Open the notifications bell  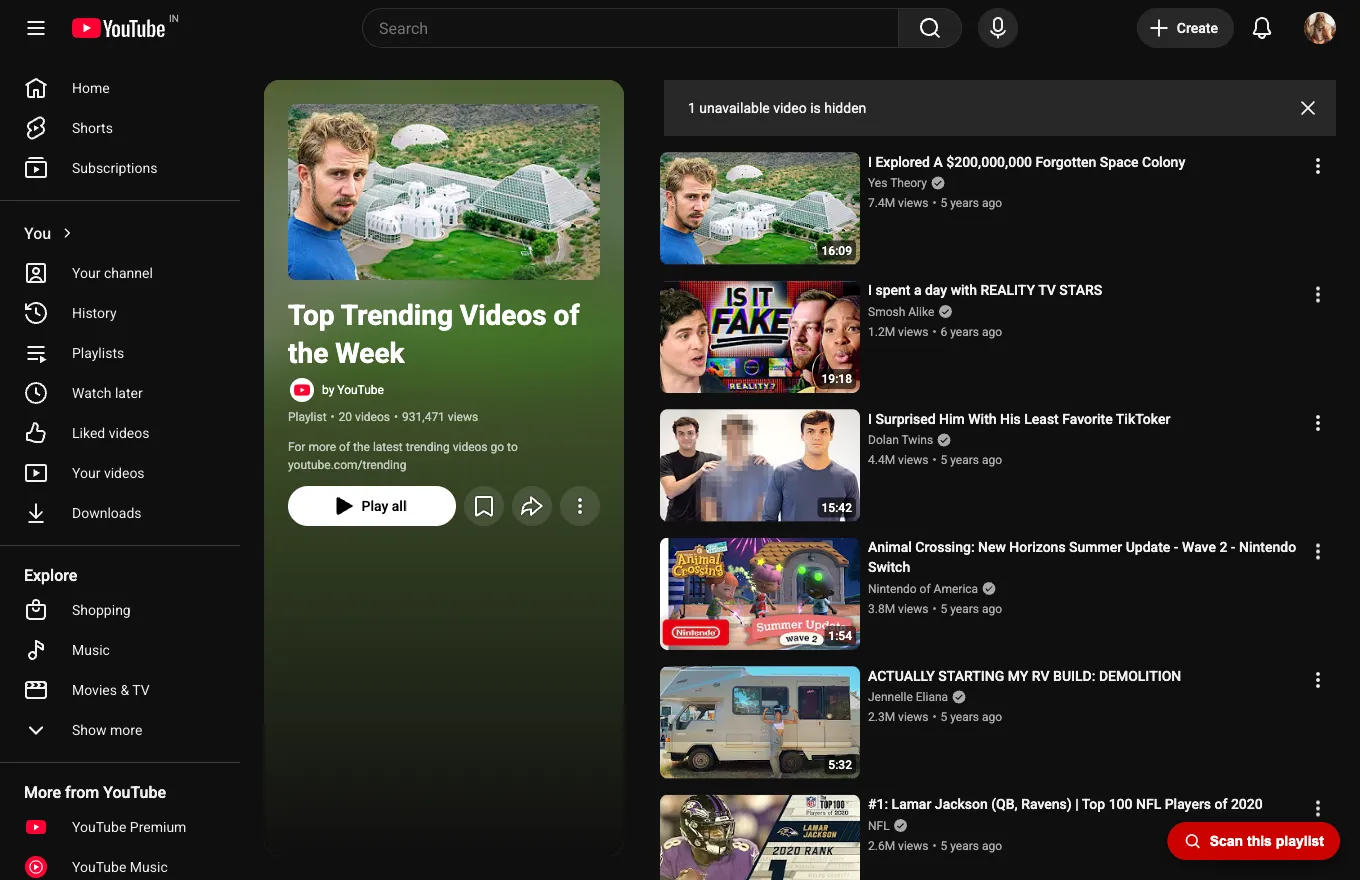coord(1262,28)
